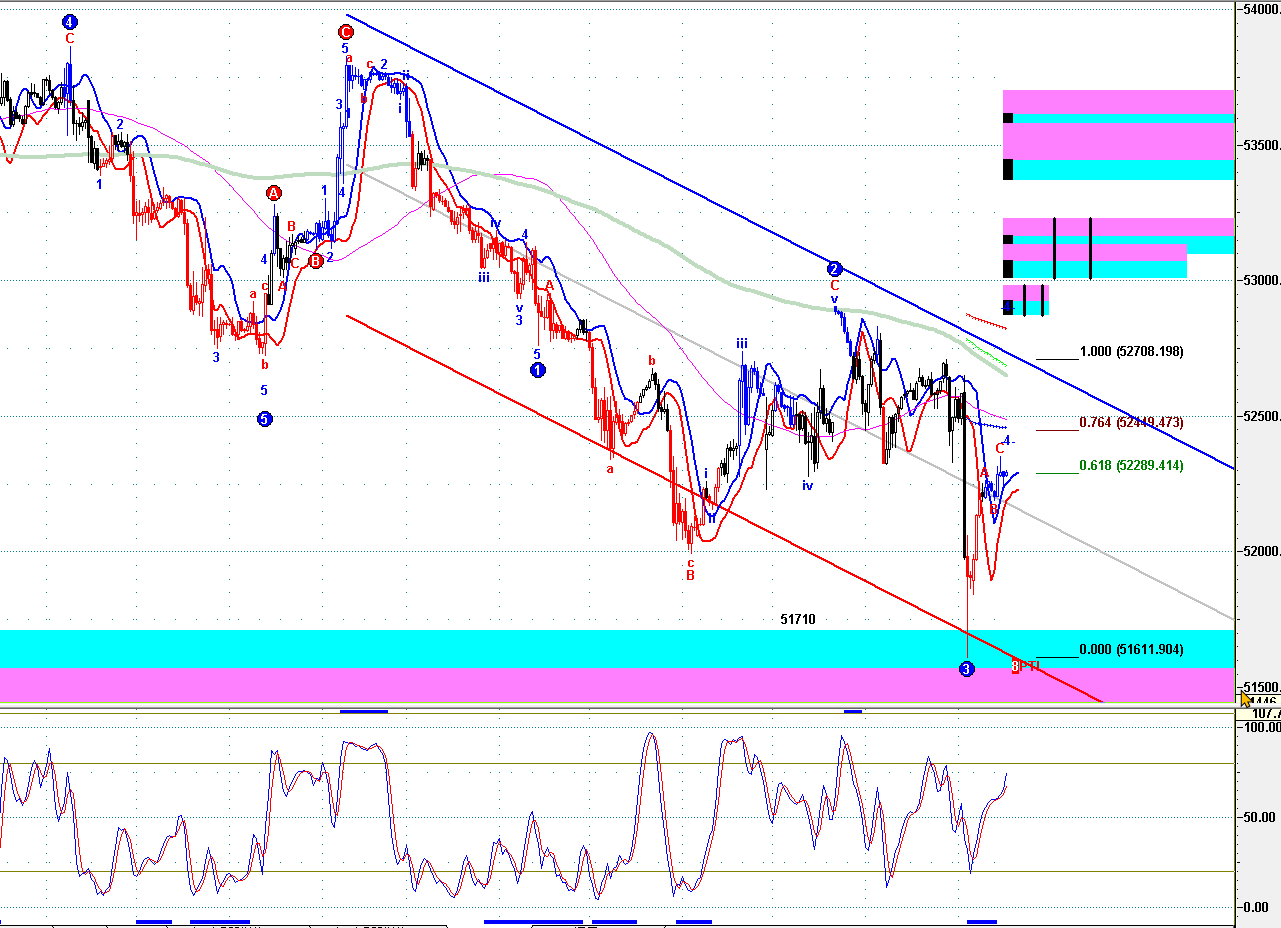Select blue circled wave 2 near trendline

[x=835, y=268]
